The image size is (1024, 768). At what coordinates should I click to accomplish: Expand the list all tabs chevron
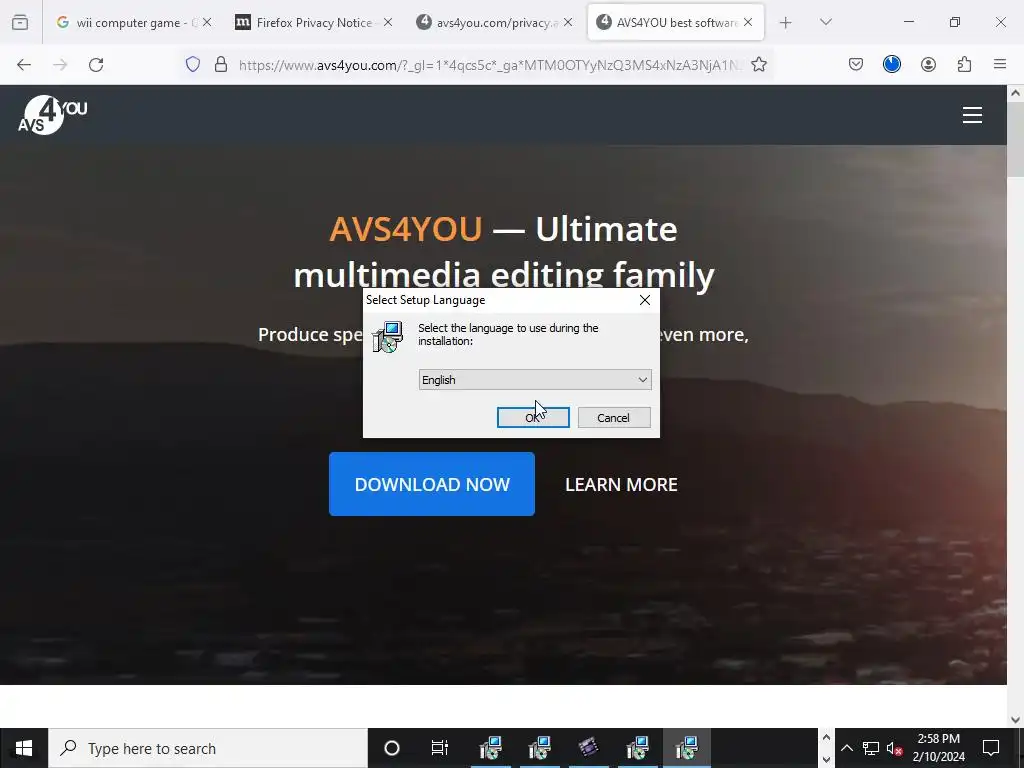coord(825,22)
